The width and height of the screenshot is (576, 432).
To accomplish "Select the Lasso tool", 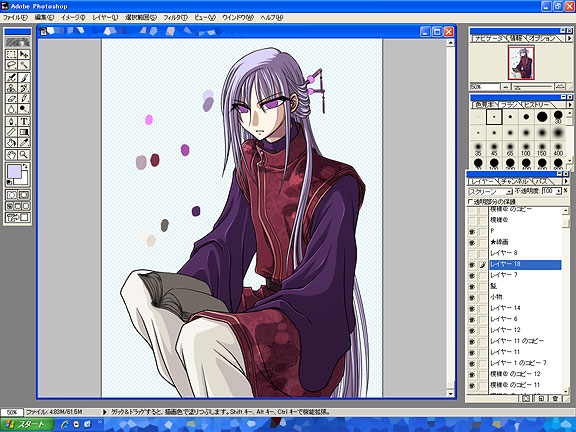I will pos(11,65).
